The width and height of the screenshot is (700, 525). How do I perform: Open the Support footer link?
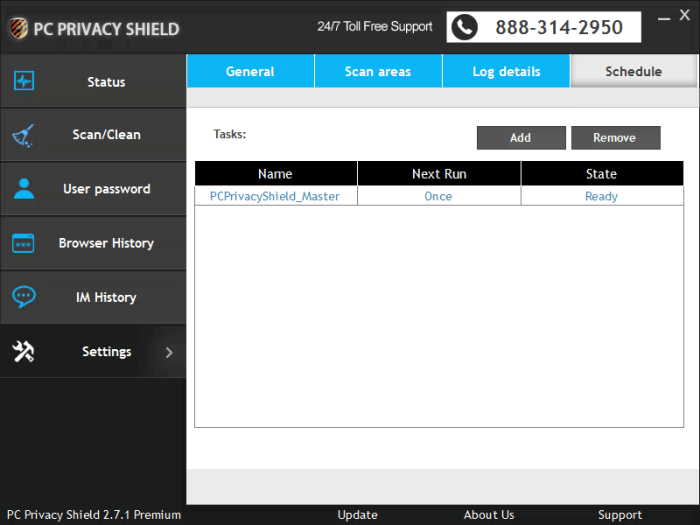click(x=620, y=515)
